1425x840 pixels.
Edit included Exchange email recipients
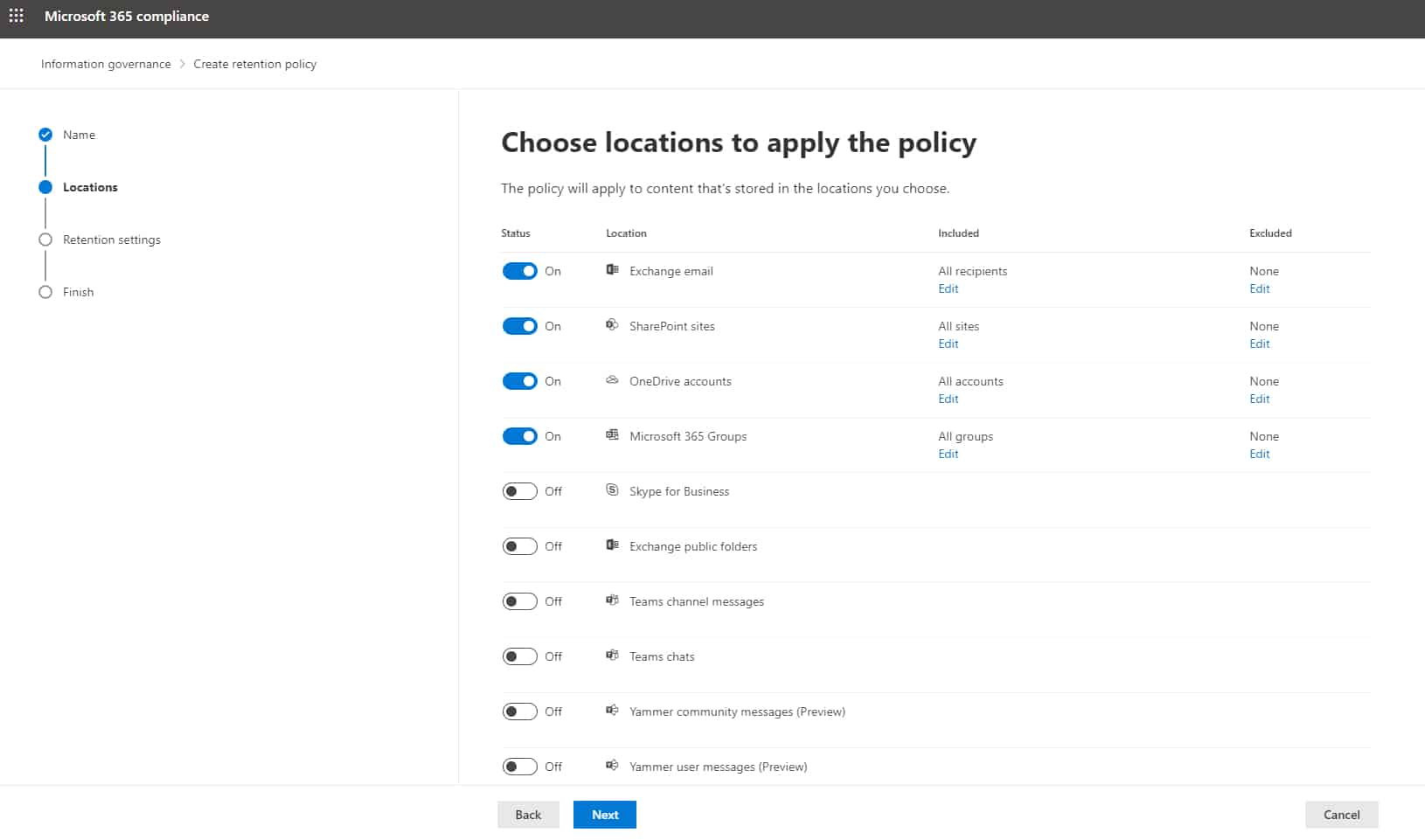[949, 288]
